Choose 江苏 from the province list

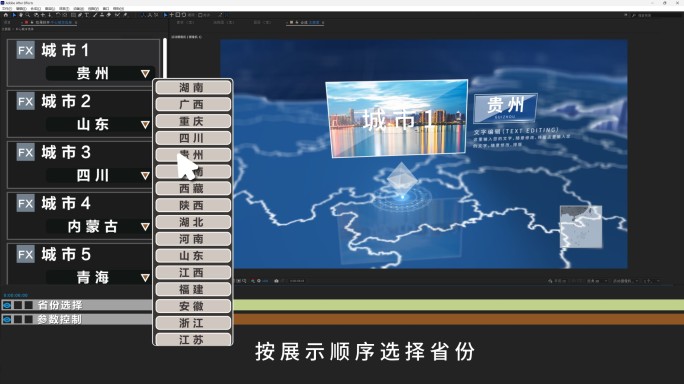click(x=193, y=339)
